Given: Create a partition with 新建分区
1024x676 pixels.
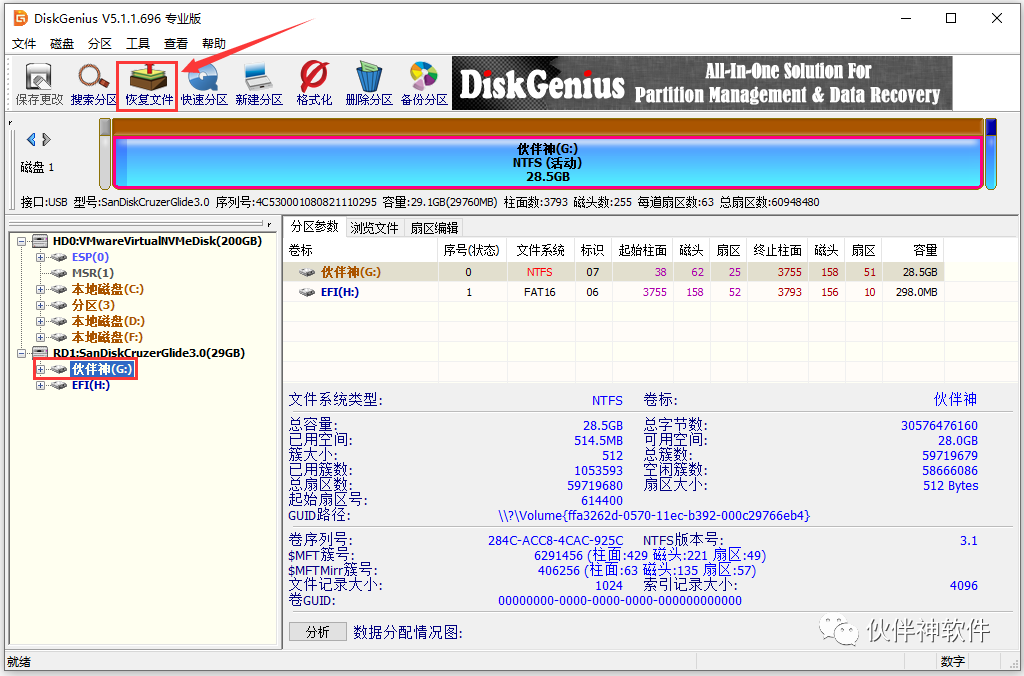Looking at the screenshot, I should (259, 84).
